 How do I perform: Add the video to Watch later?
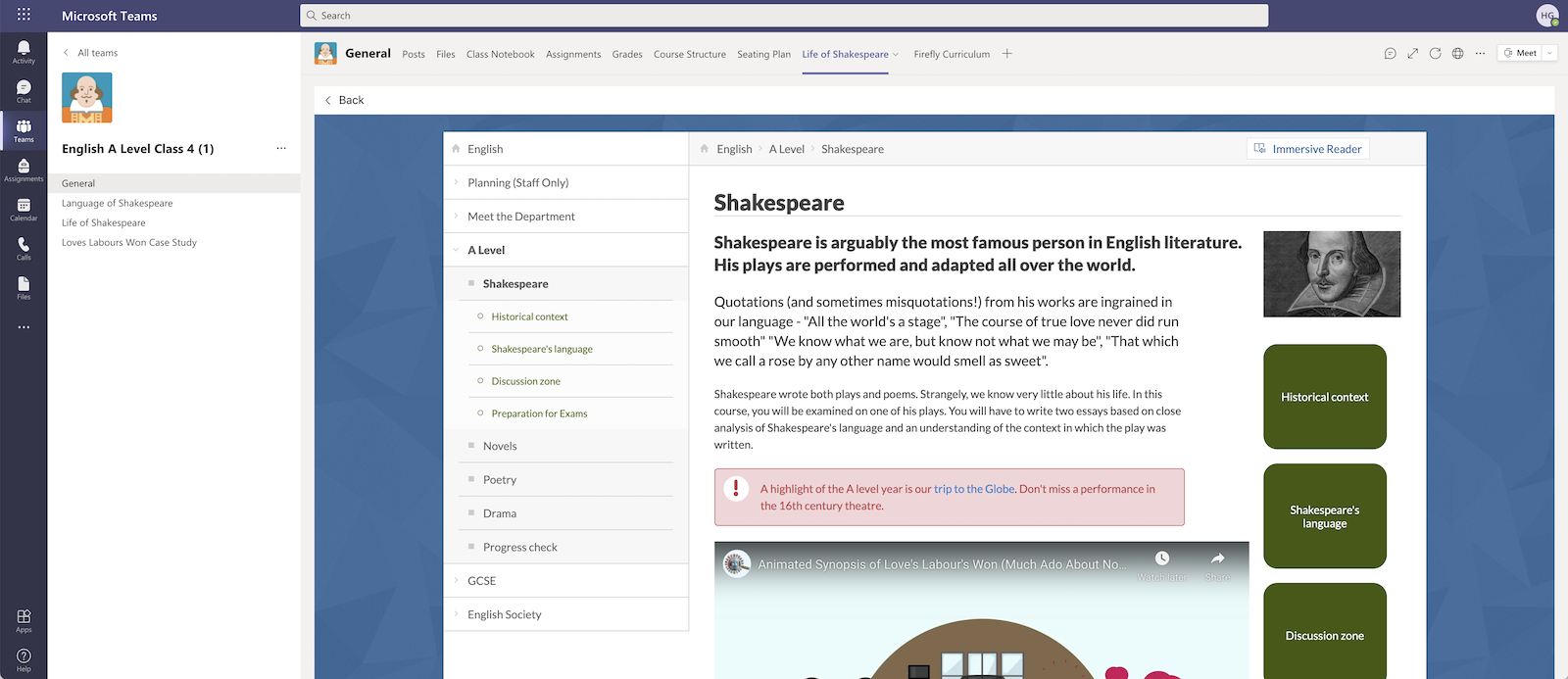pos(1161,565)
